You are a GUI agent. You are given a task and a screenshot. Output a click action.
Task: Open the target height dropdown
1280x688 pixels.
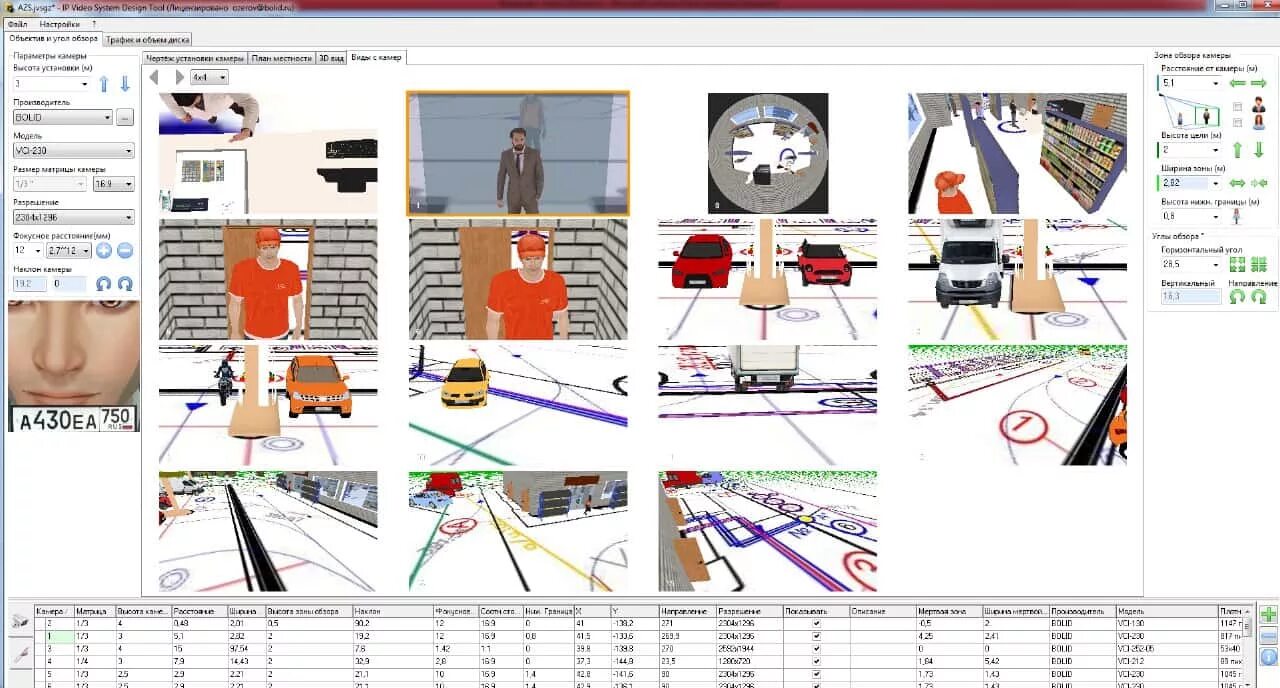[1215, 150]
